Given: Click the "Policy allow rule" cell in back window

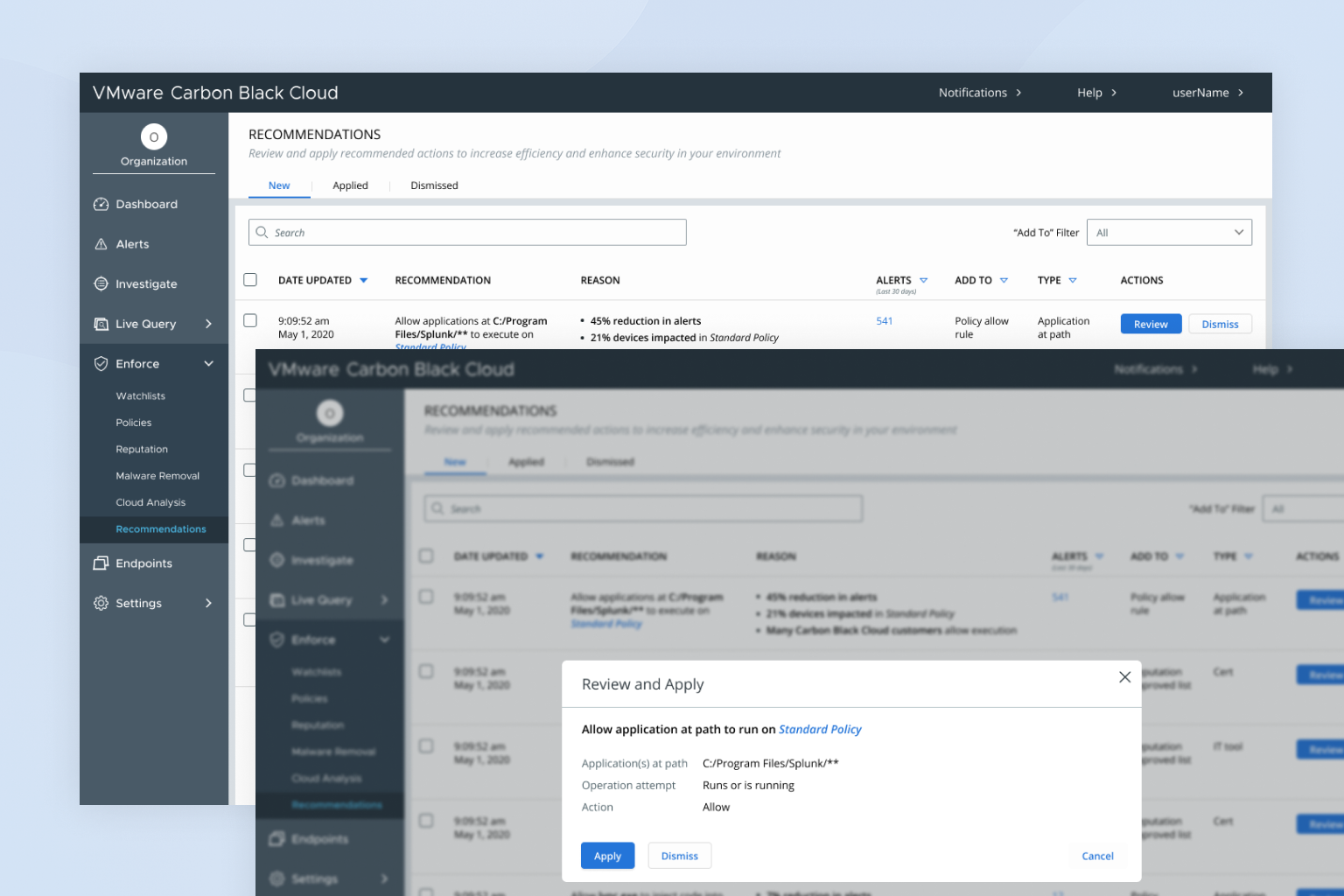Looking at the screenshot, I should 982,327.
